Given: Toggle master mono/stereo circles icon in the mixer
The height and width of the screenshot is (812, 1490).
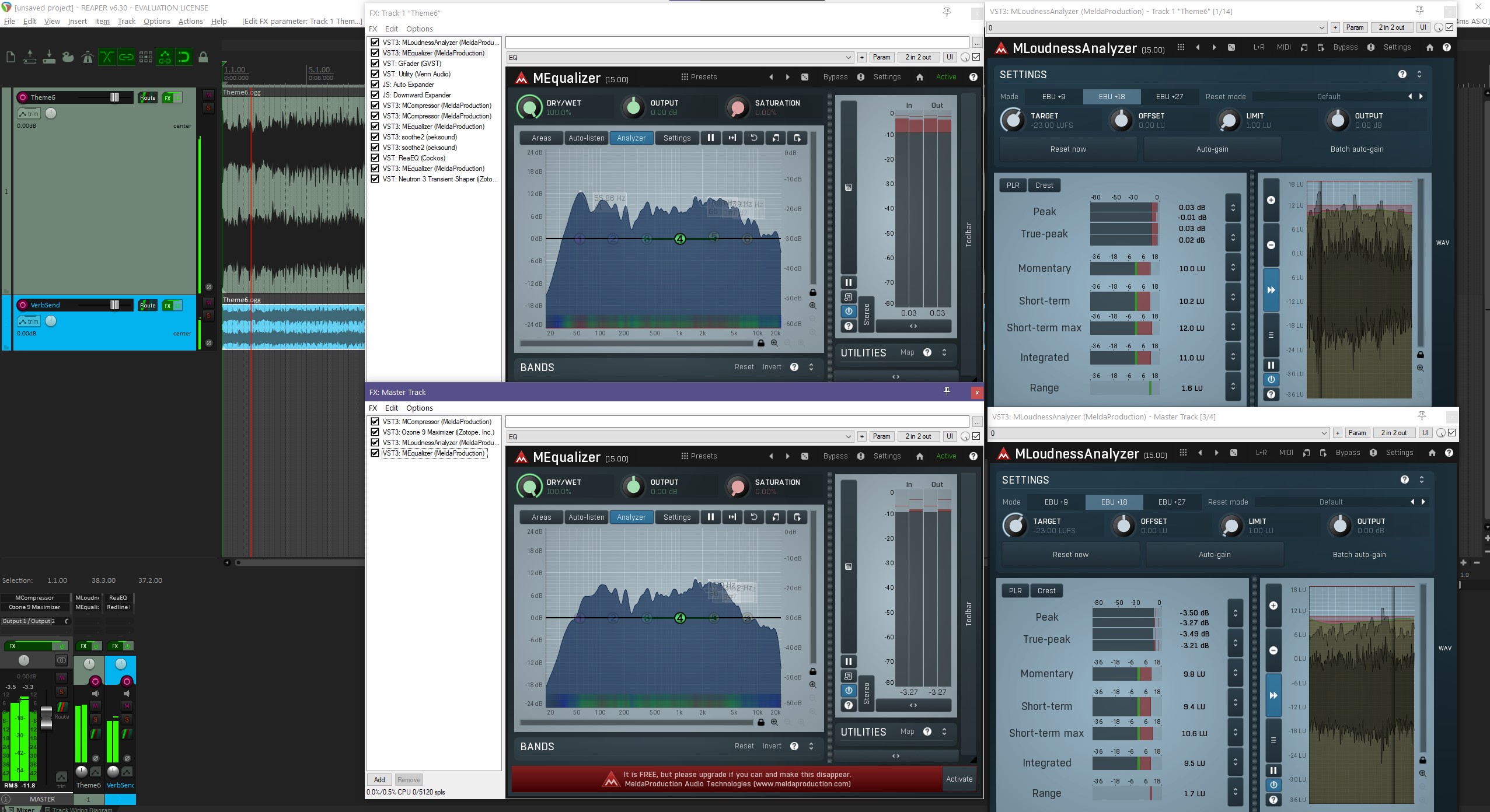Looking at the screenshot, I should pos(61,660).
